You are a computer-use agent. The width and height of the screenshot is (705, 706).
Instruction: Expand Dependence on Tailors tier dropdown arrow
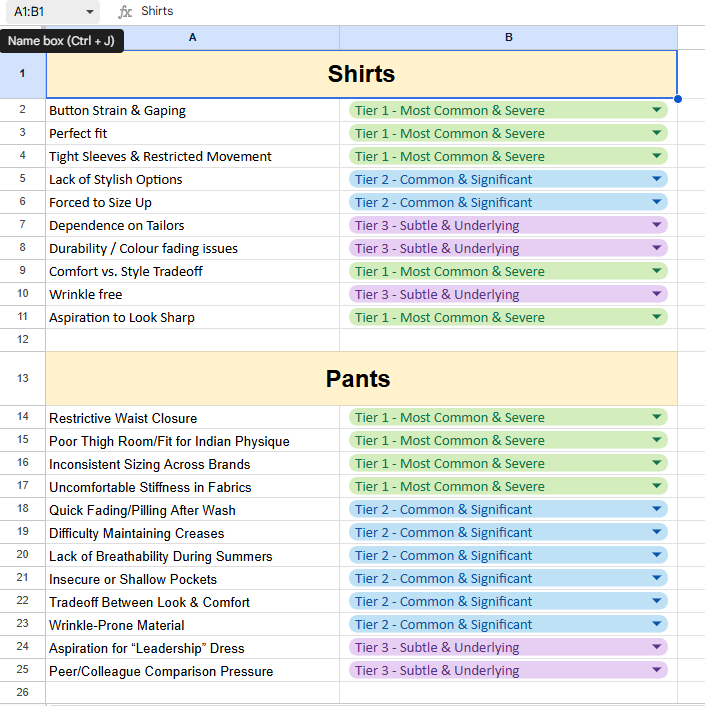[x=657, y=225]
